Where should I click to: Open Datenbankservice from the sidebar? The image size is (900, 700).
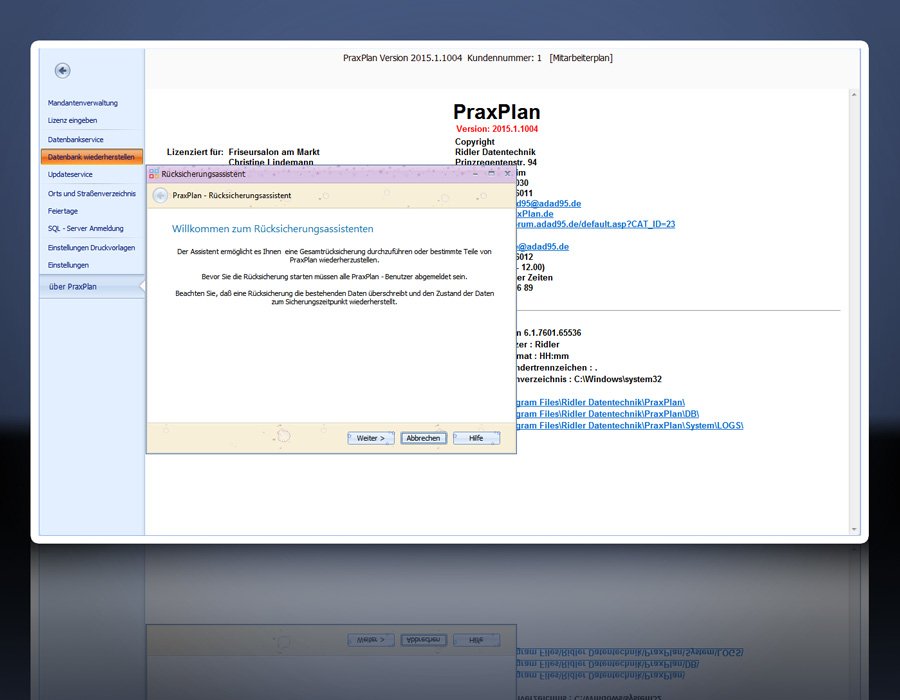point(76,139)
